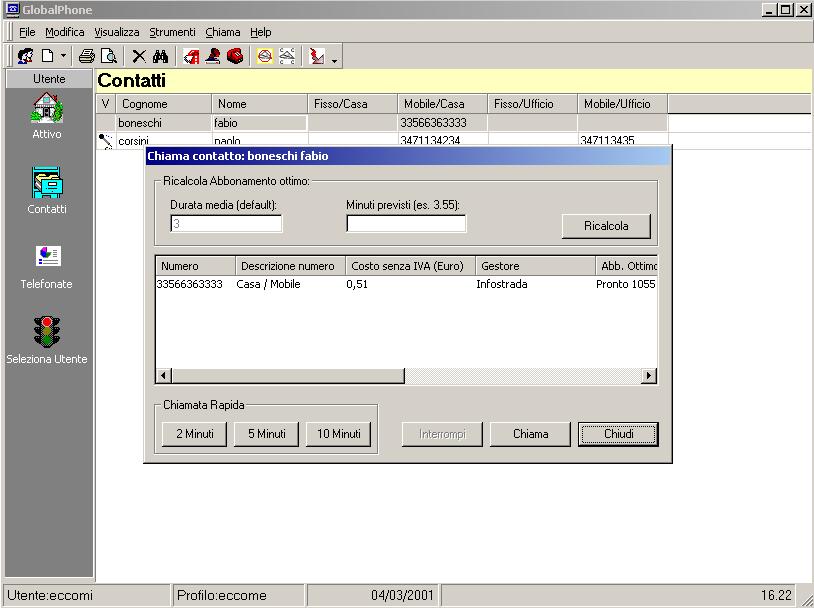This screenshot has width=814, height=608.
Task: Open print preview from the toolbar
Action: pyautogui.click(x=107, y=56)
